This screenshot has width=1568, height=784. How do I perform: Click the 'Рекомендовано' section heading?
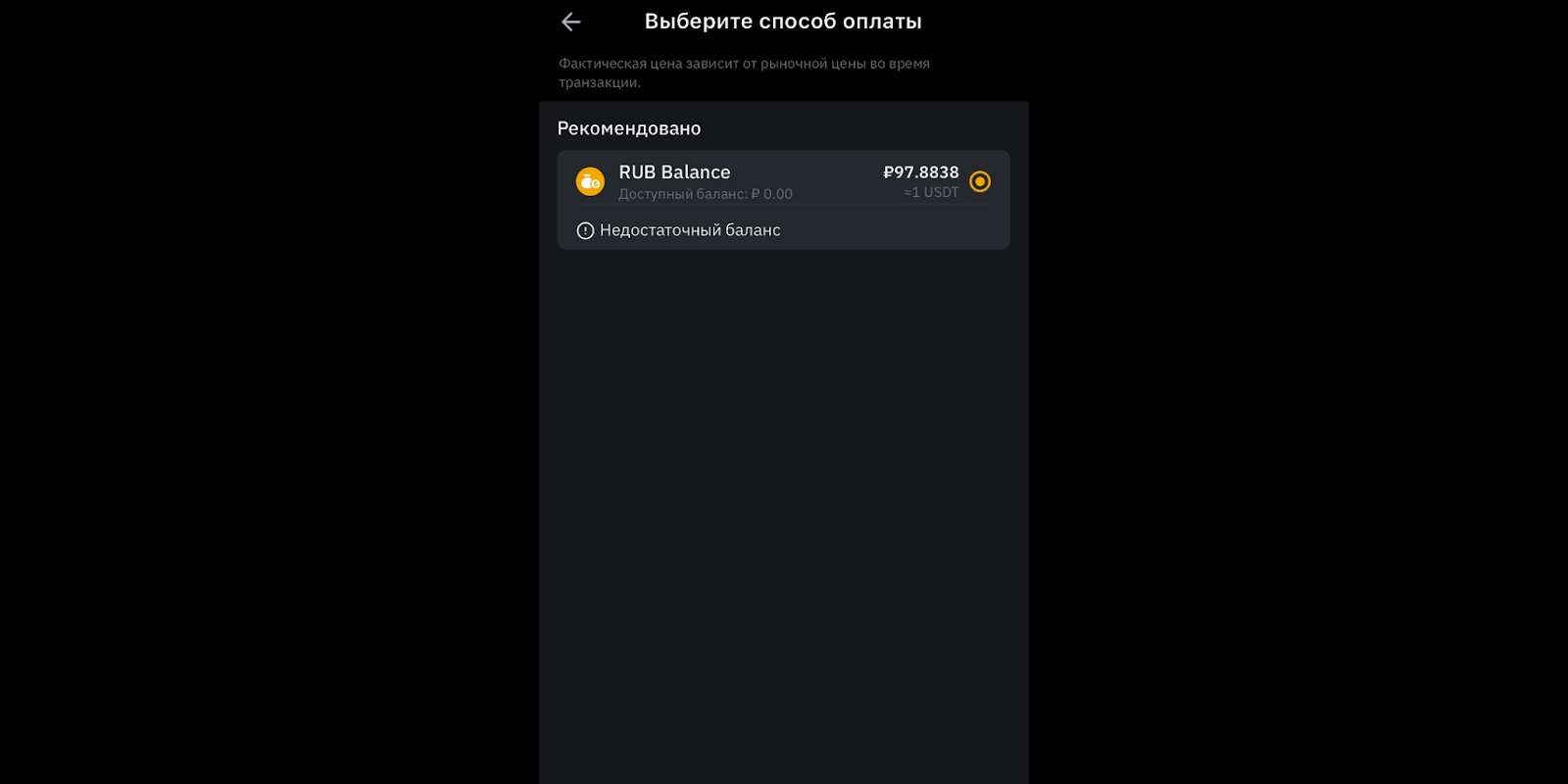coord(629,128)
